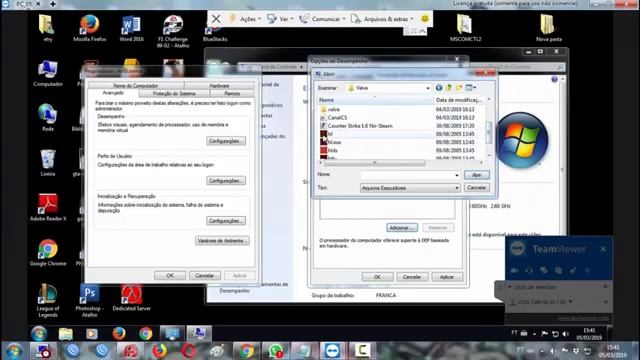Switch to the Remoto tab
The height and width of the screenshot is (360, 640).
(x=232, y=93)
